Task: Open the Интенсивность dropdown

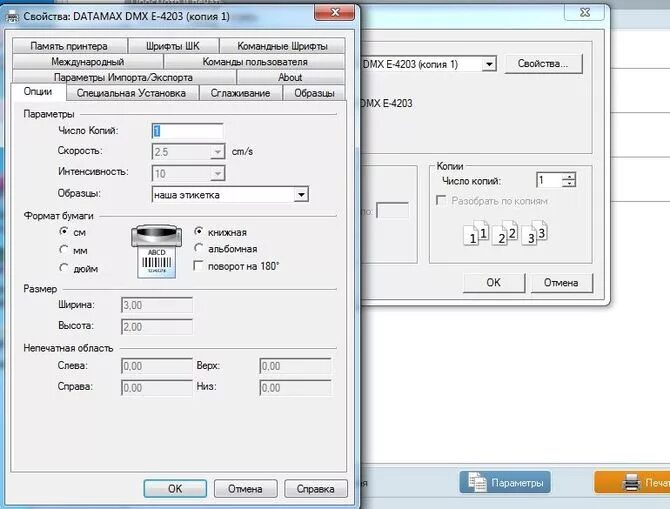Action: [x=217, y=173]
